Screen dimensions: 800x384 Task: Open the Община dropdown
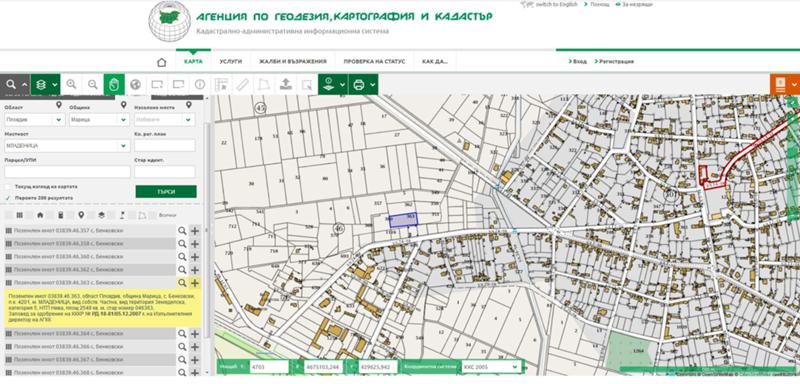(x=99, y=119)
